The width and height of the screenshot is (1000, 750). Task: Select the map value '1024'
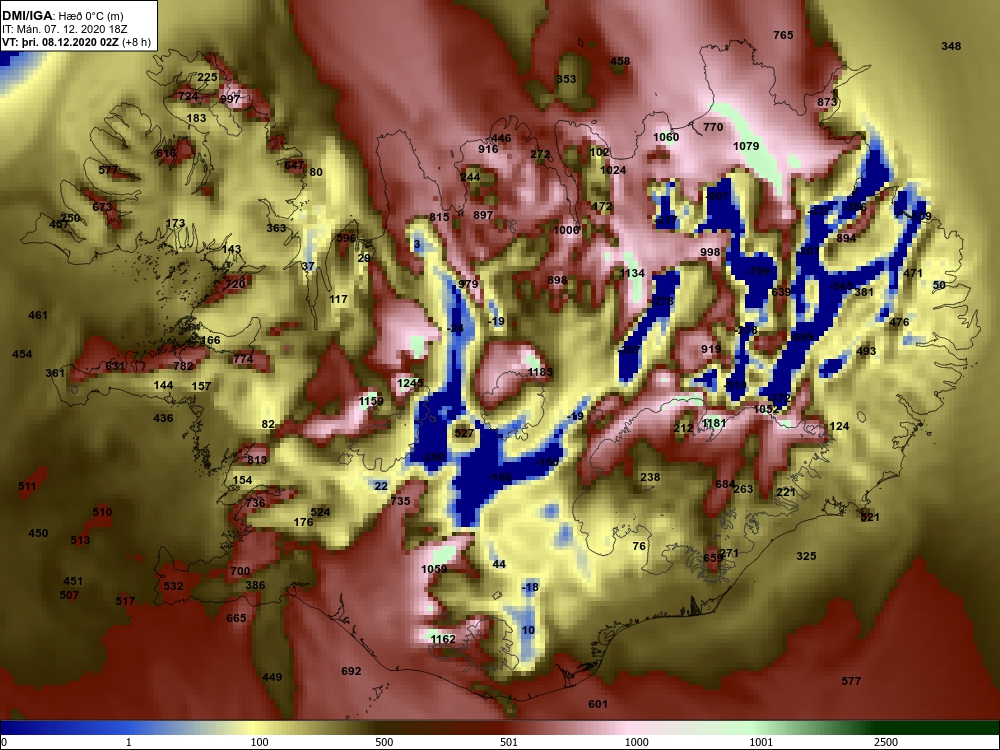tap(613, 170)
